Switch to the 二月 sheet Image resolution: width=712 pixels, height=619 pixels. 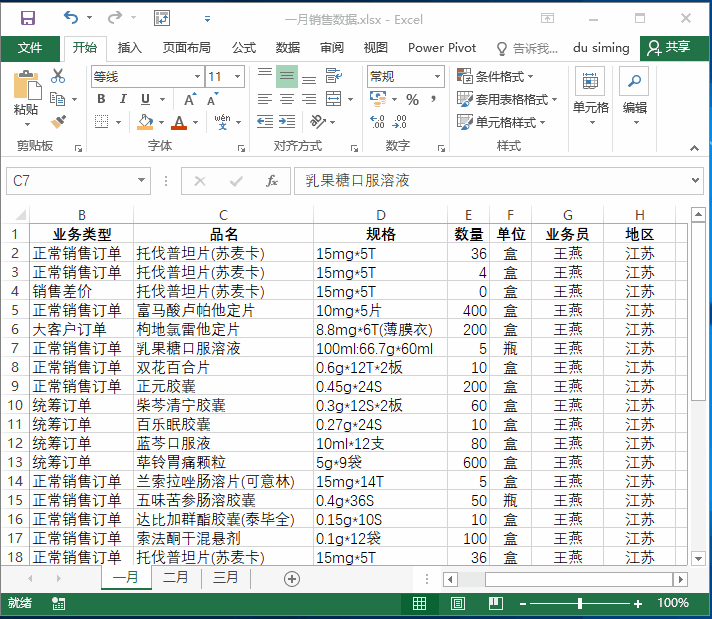[x=176, y=578]
